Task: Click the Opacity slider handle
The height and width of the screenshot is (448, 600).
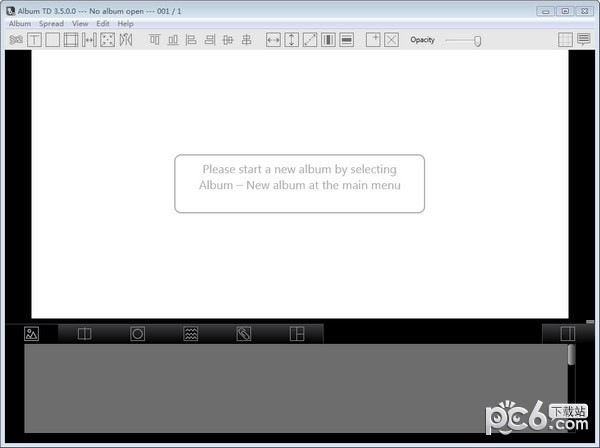Action: tap(478, 40)
